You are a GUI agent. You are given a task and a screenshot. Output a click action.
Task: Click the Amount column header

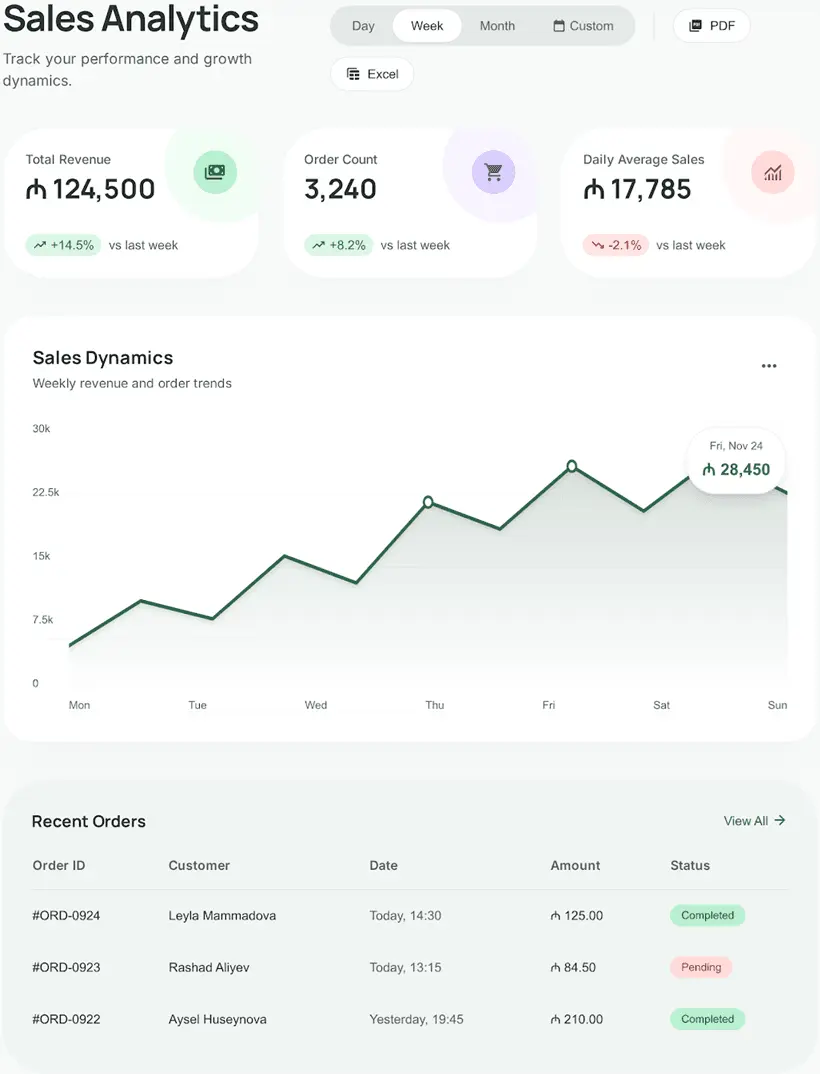(575, 865)
